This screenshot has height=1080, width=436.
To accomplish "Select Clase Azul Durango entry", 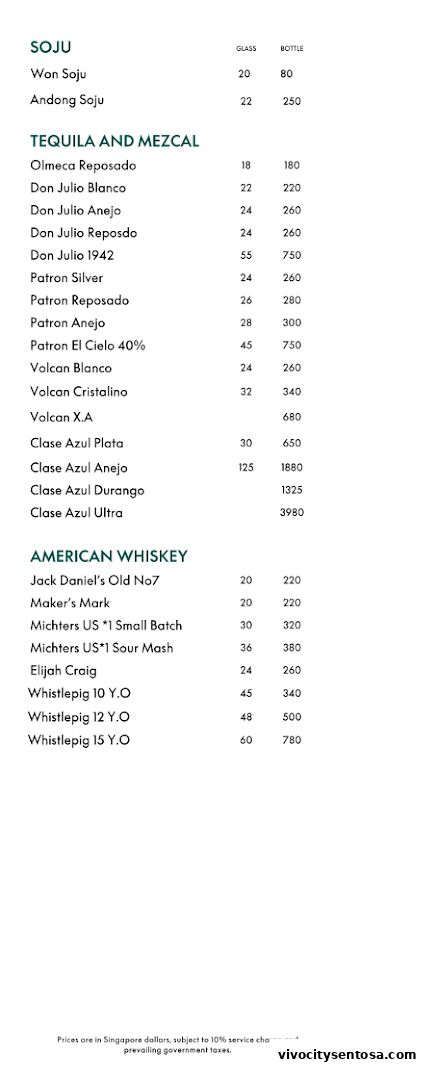I will coord(87,490).
